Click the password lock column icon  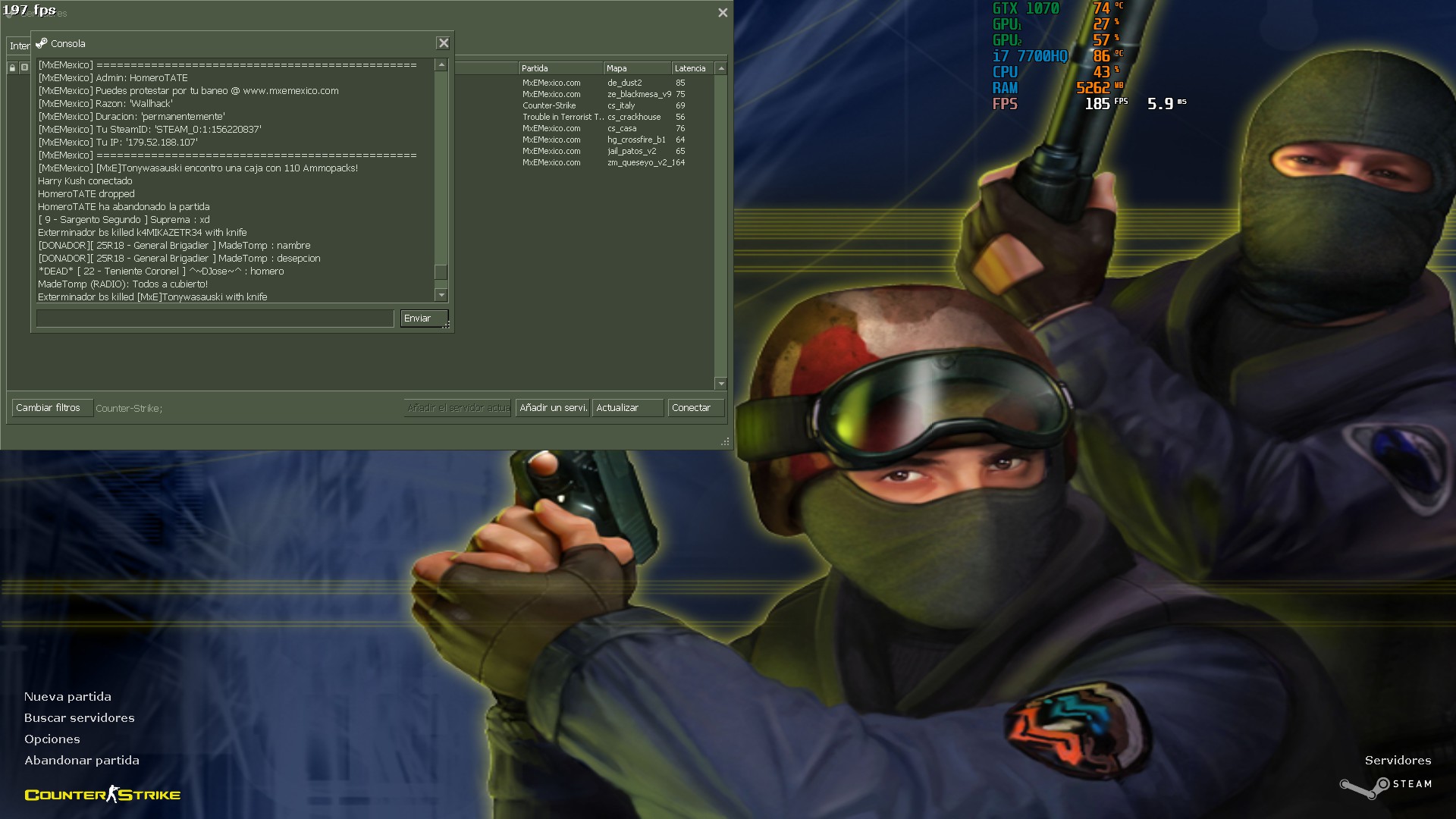tap(13, 68)
